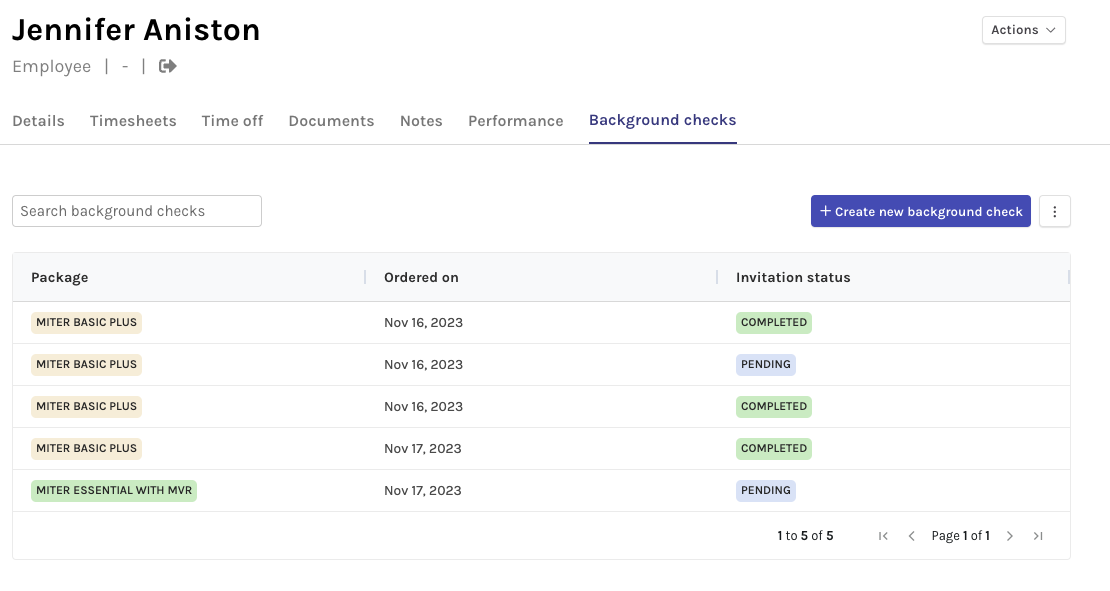Open the three-dot more options menu

coord(1055,212)
